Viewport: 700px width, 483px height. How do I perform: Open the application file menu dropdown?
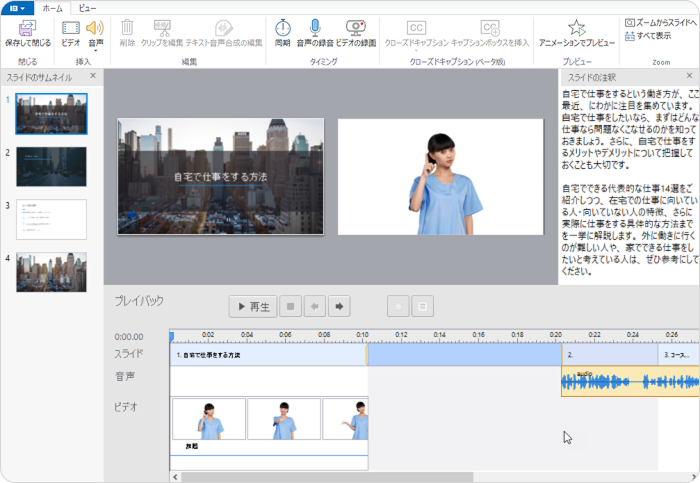(x=17, y=6)
